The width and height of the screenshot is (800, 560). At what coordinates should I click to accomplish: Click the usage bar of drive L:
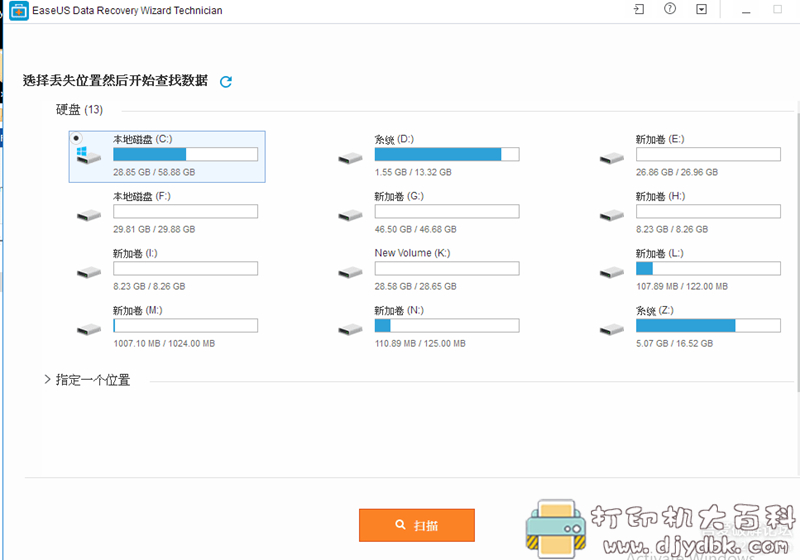[708, 268]
